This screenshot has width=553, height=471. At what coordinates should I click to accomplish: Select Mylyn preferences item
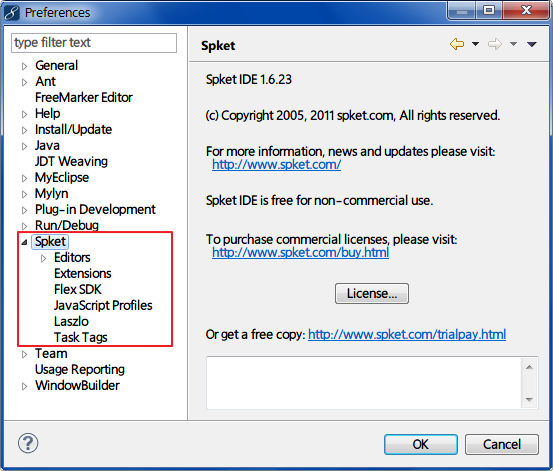click(51, 193)
